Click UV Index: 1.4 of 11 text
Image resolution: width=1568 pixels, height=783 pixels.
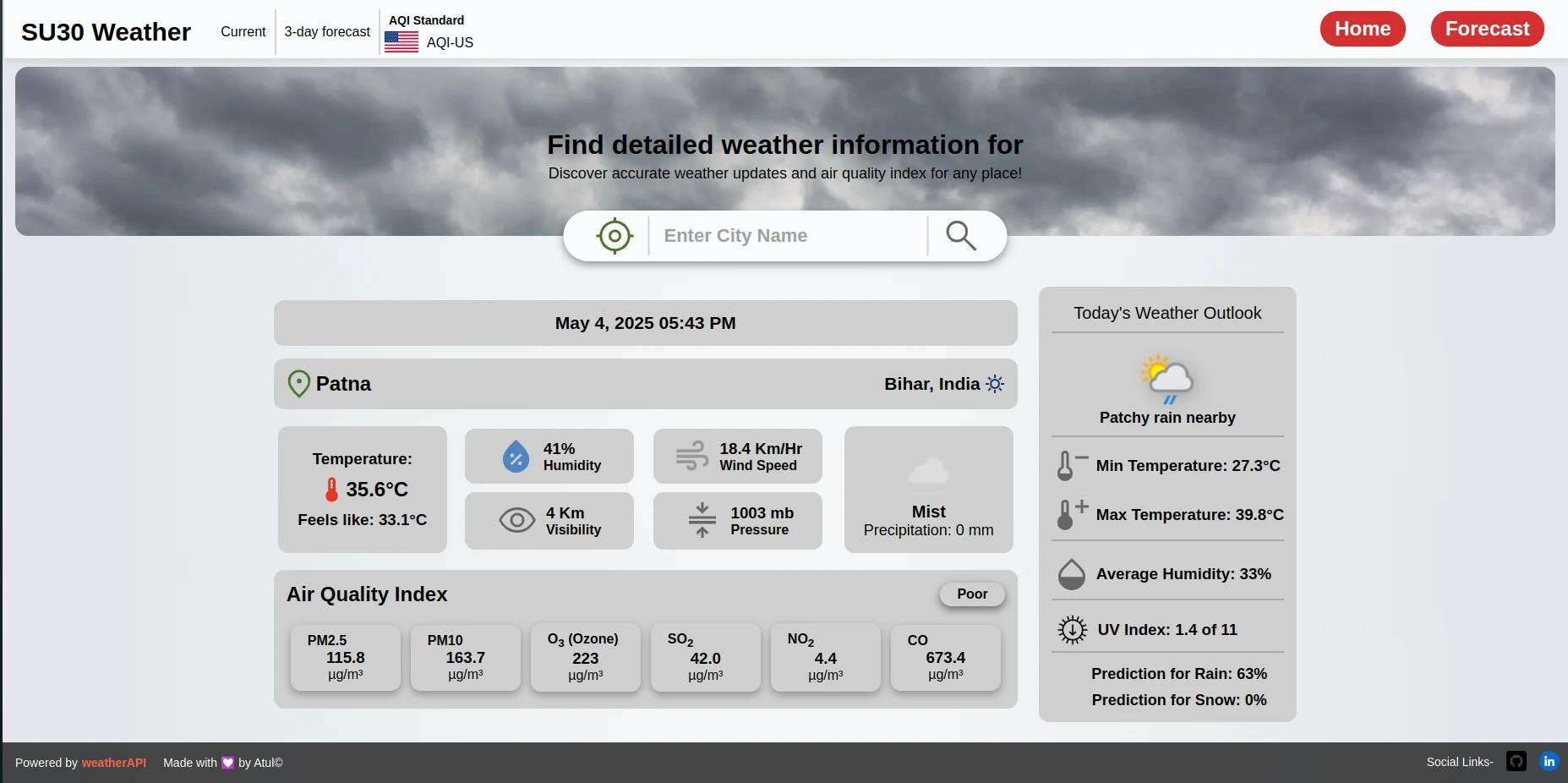[1167, 630]
